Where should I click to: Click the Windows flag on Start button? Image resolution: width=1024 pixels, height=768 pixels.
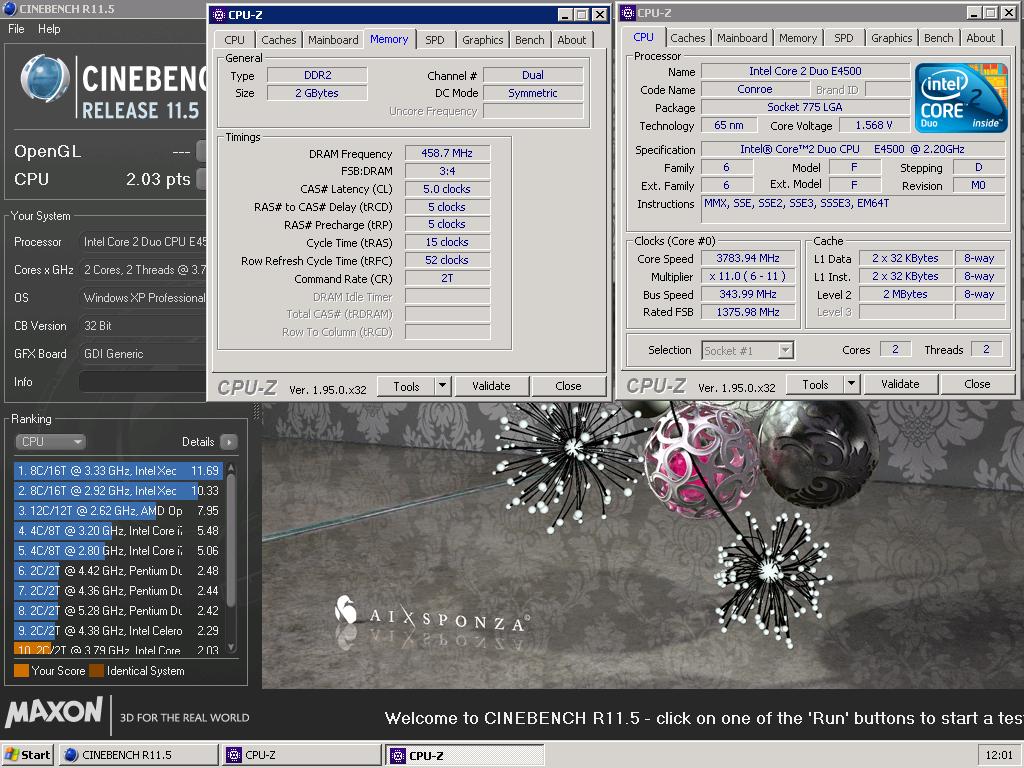click(x=11, y=755)
